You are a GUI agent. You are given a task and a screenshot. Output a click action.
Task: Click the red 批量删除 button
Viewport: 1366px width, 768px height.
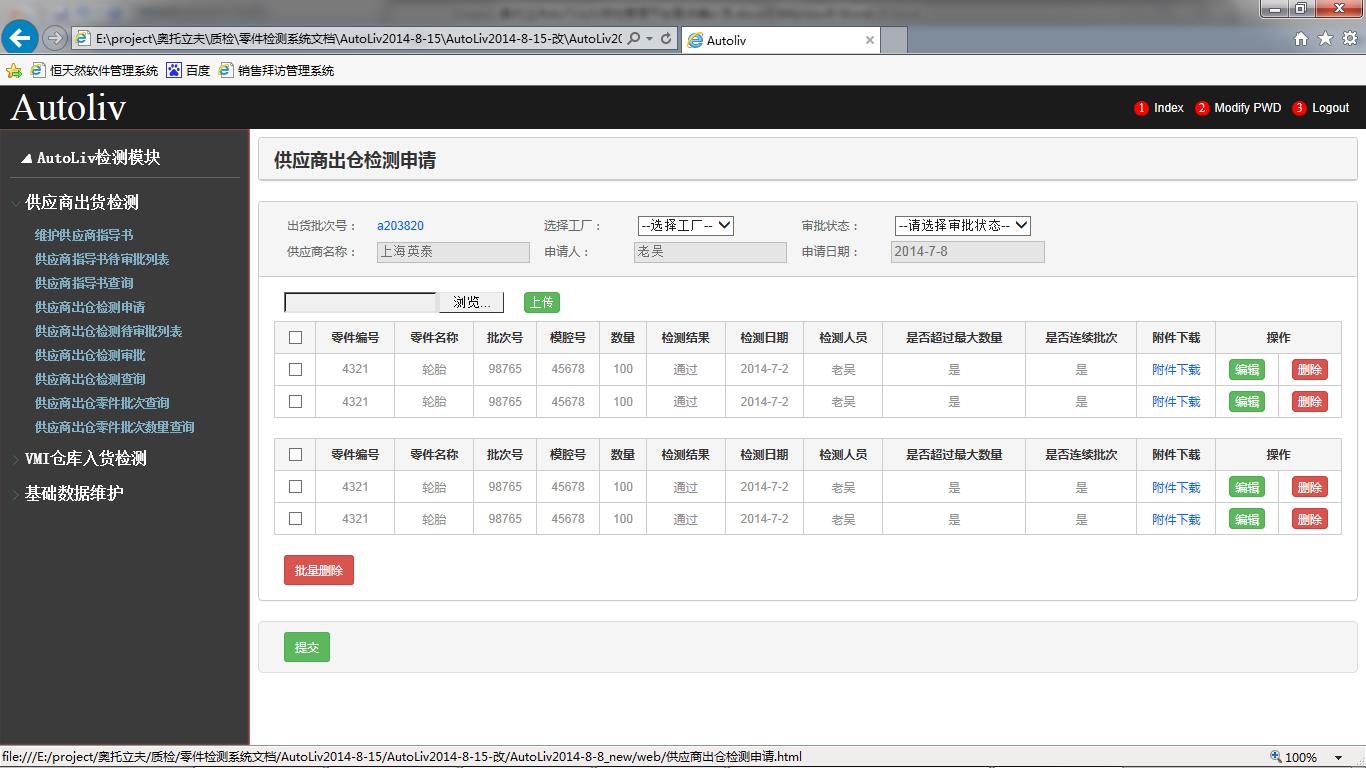click(x=319, y=570)
